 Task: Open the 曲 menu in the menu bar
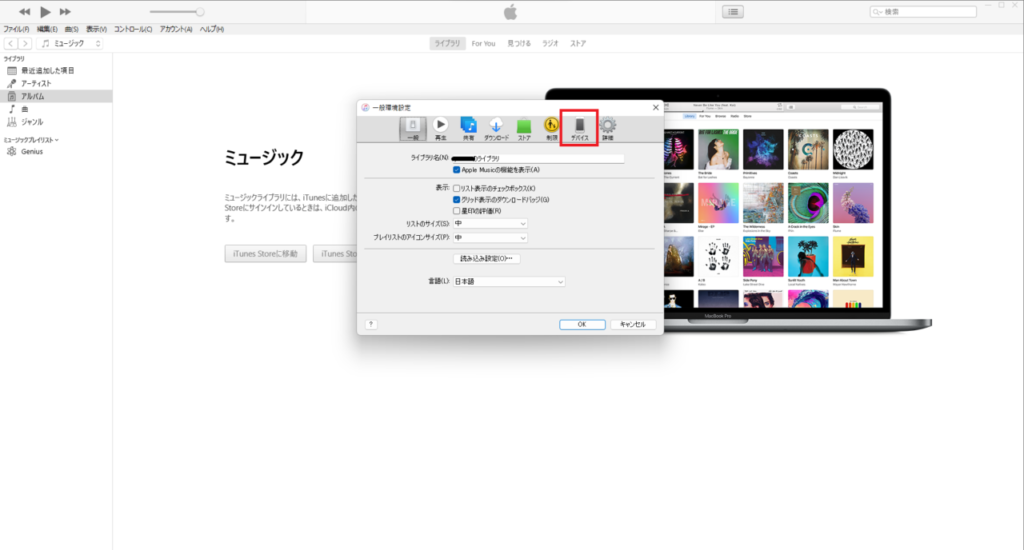(x=72, y=29)
